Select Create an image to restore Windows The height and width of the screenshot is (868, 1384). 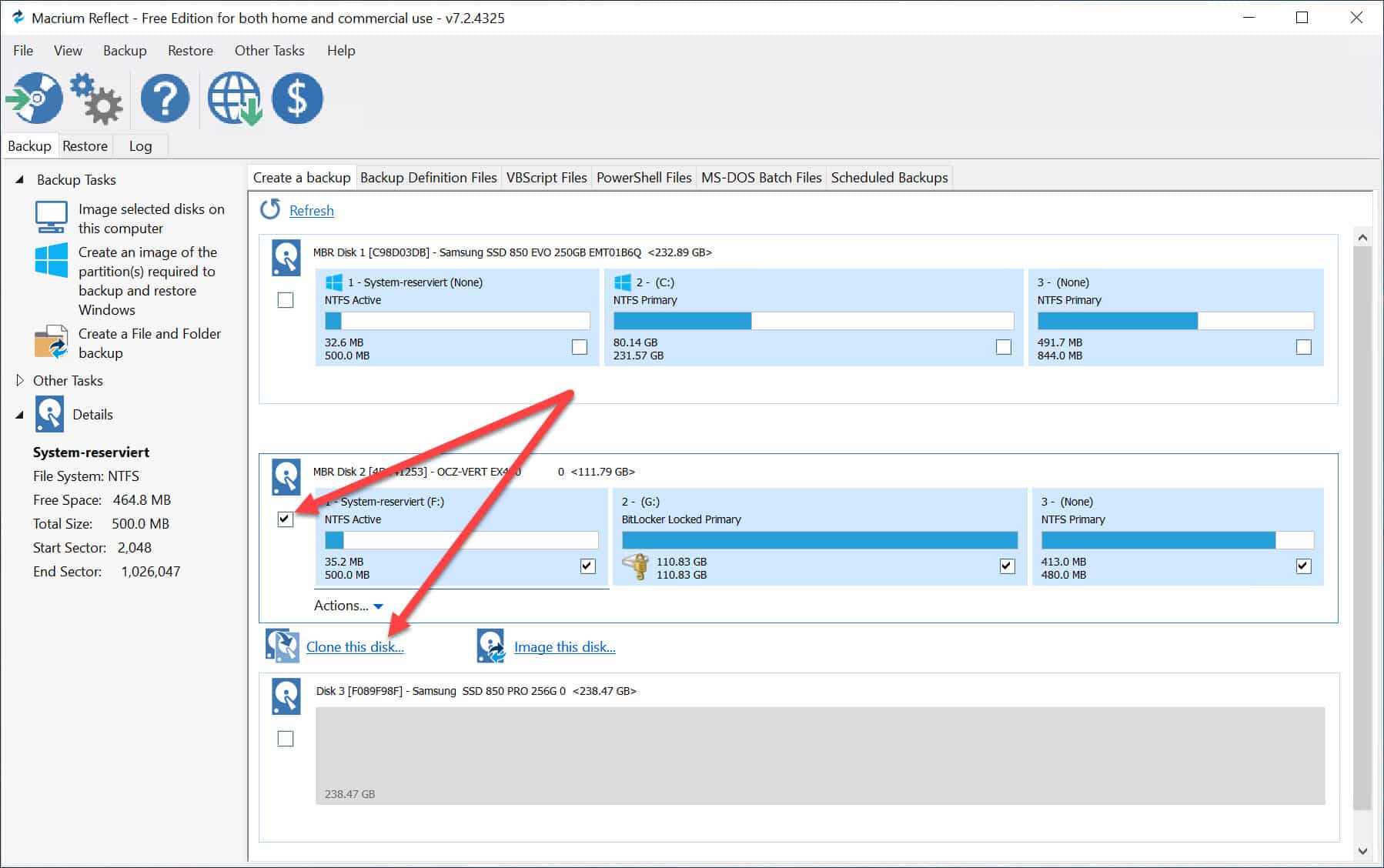(148, 281)
